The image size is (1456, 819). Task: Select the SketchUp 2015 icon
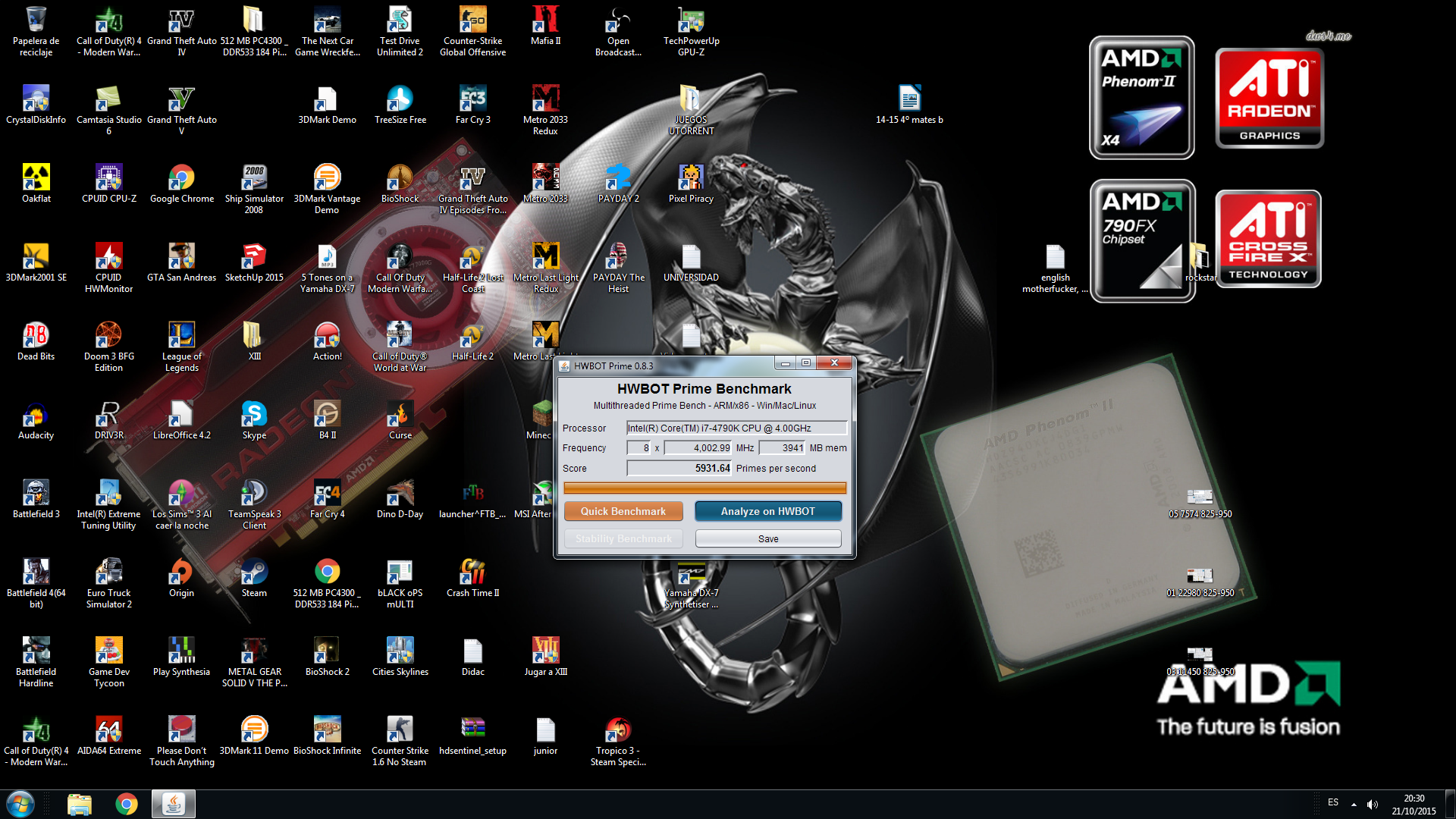coord(254,262)
